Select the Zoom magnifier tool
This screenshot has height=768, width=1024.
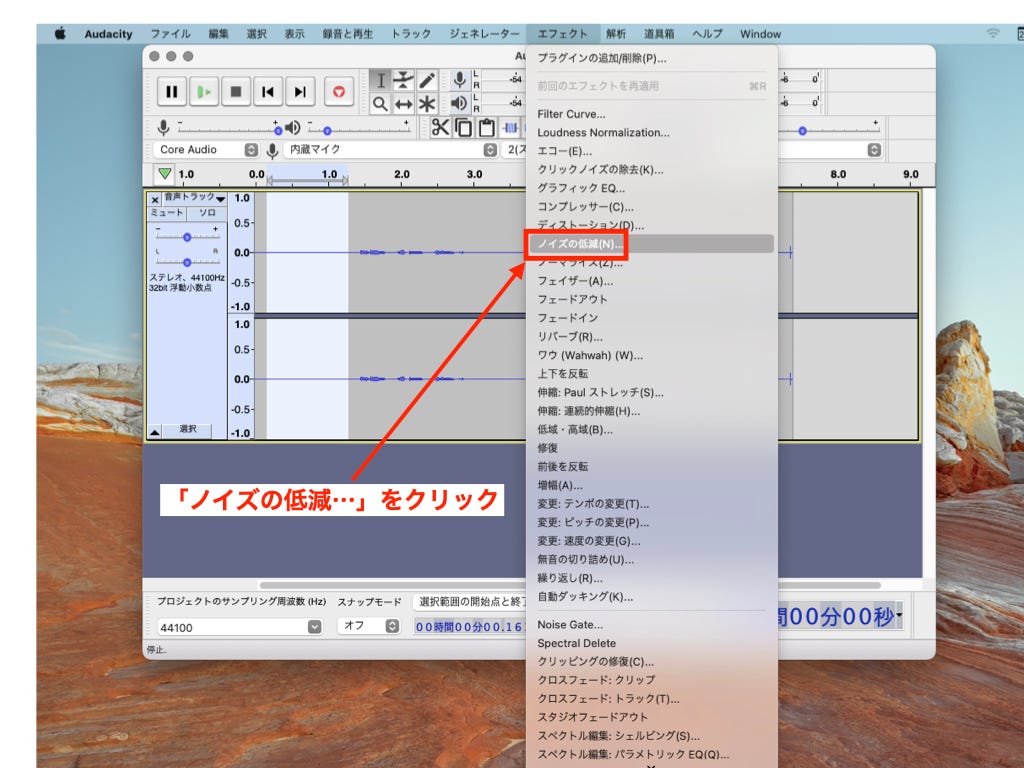(381, 104)
